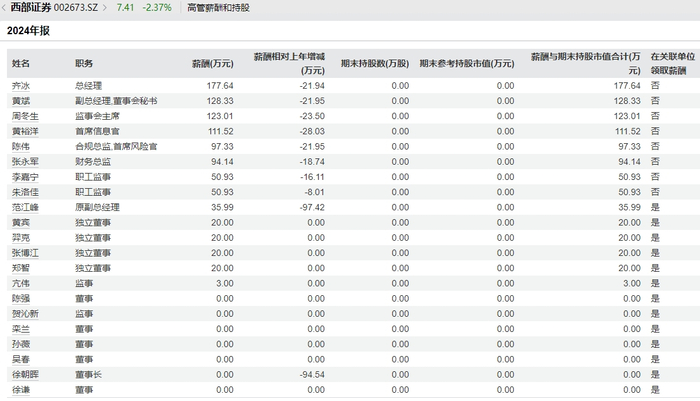Sort by 薪酬相对上年增减 column header
The height and width of the screenshot is (401, 700).
(x=289, y=63)
